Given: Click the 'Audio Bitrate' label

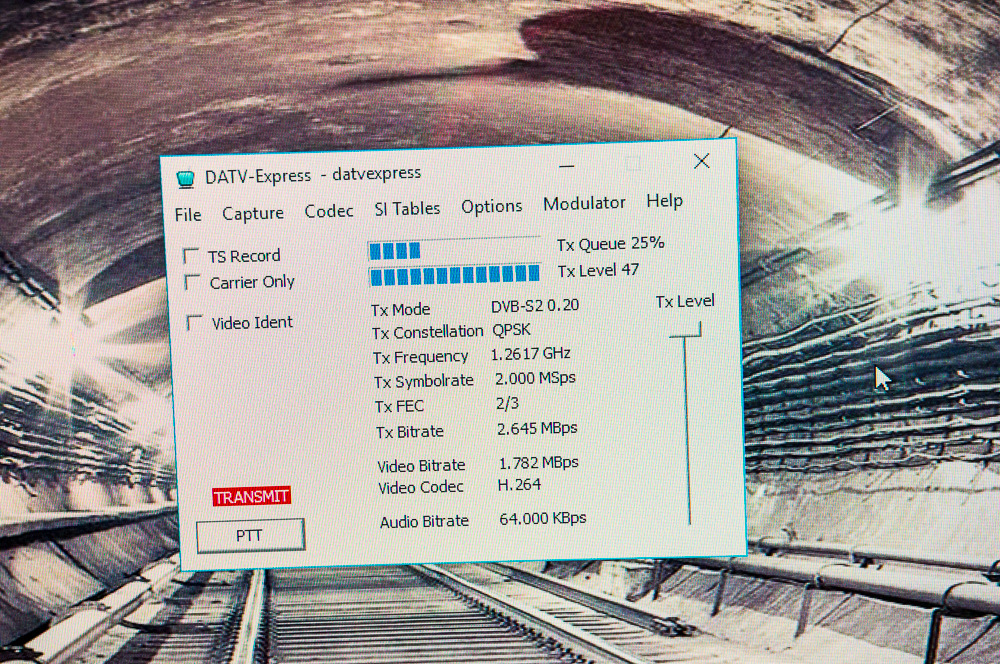Looking at the screenshot, I should tap(425, 522).
